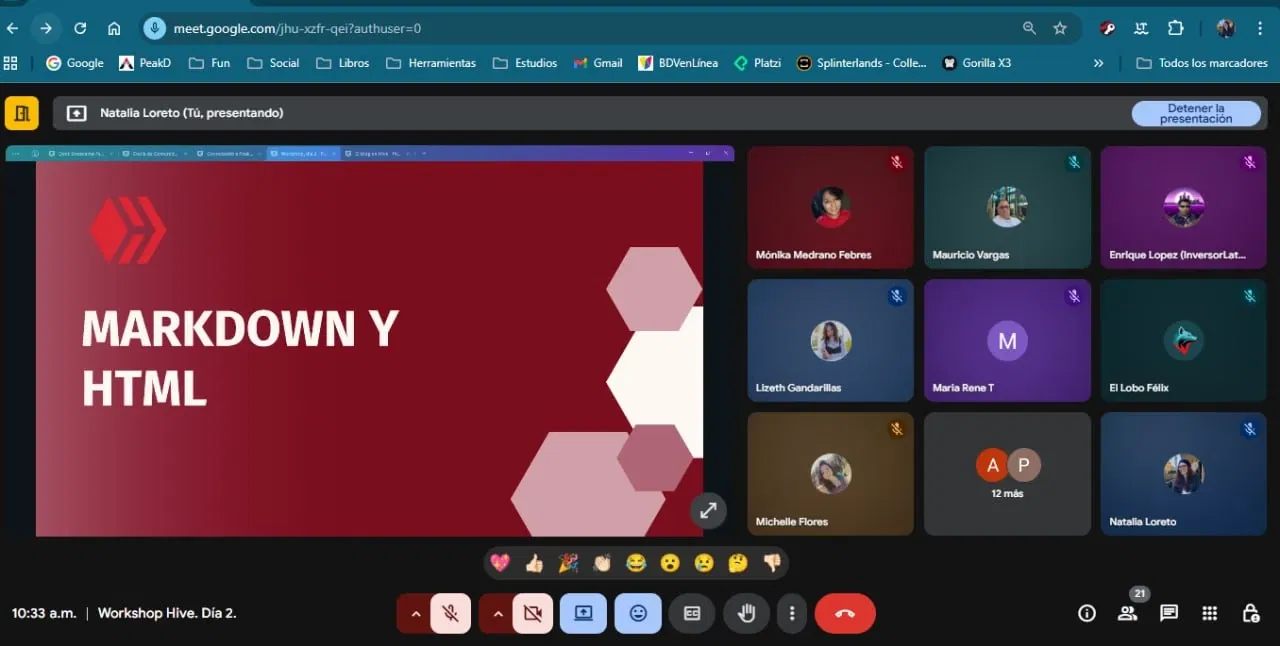Click the browser back arrow
The height and width of the screenshot is (646, 1280).
[12, 28]
